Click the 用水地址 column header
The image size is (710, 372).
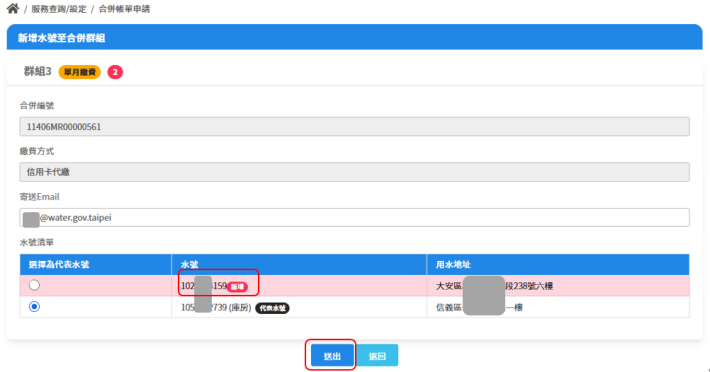click(558, 264)
